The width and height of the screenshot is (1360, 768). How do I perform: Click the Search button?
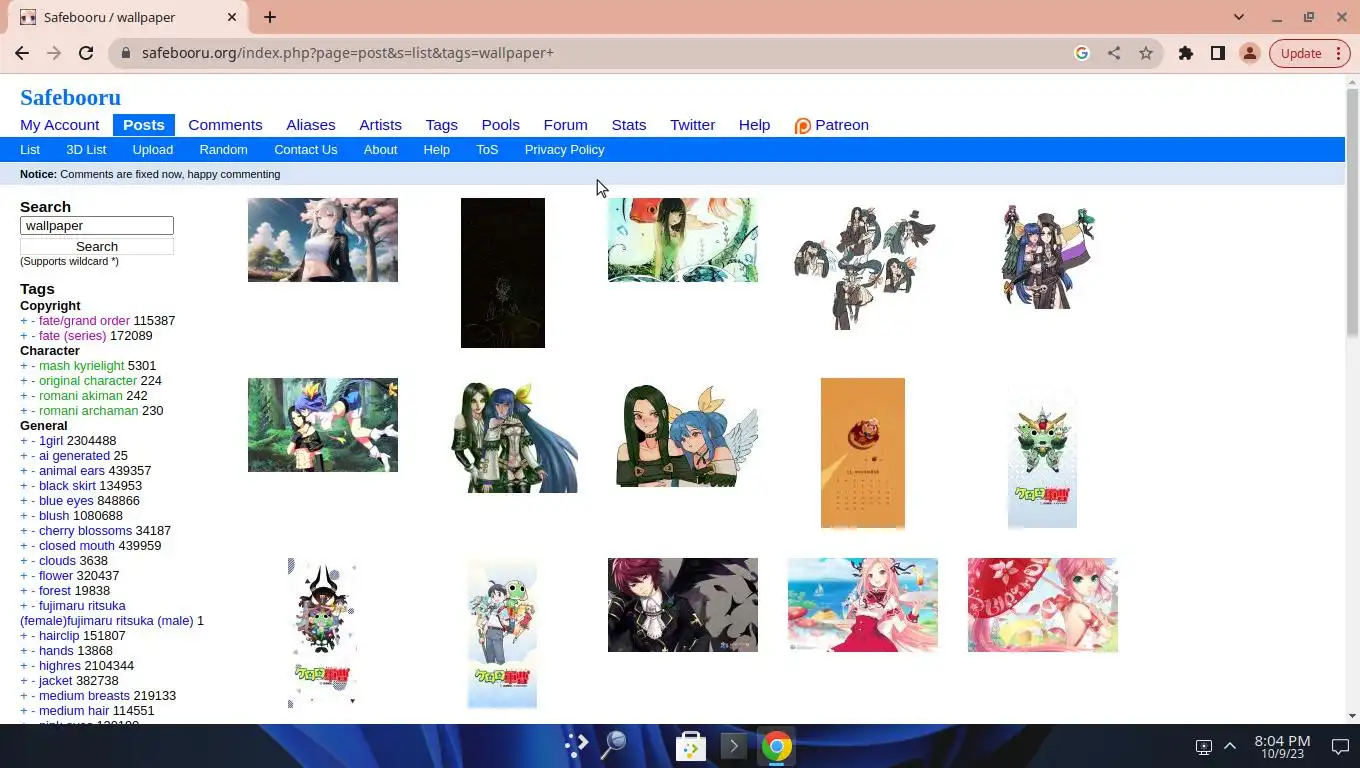tap(97, 246)
